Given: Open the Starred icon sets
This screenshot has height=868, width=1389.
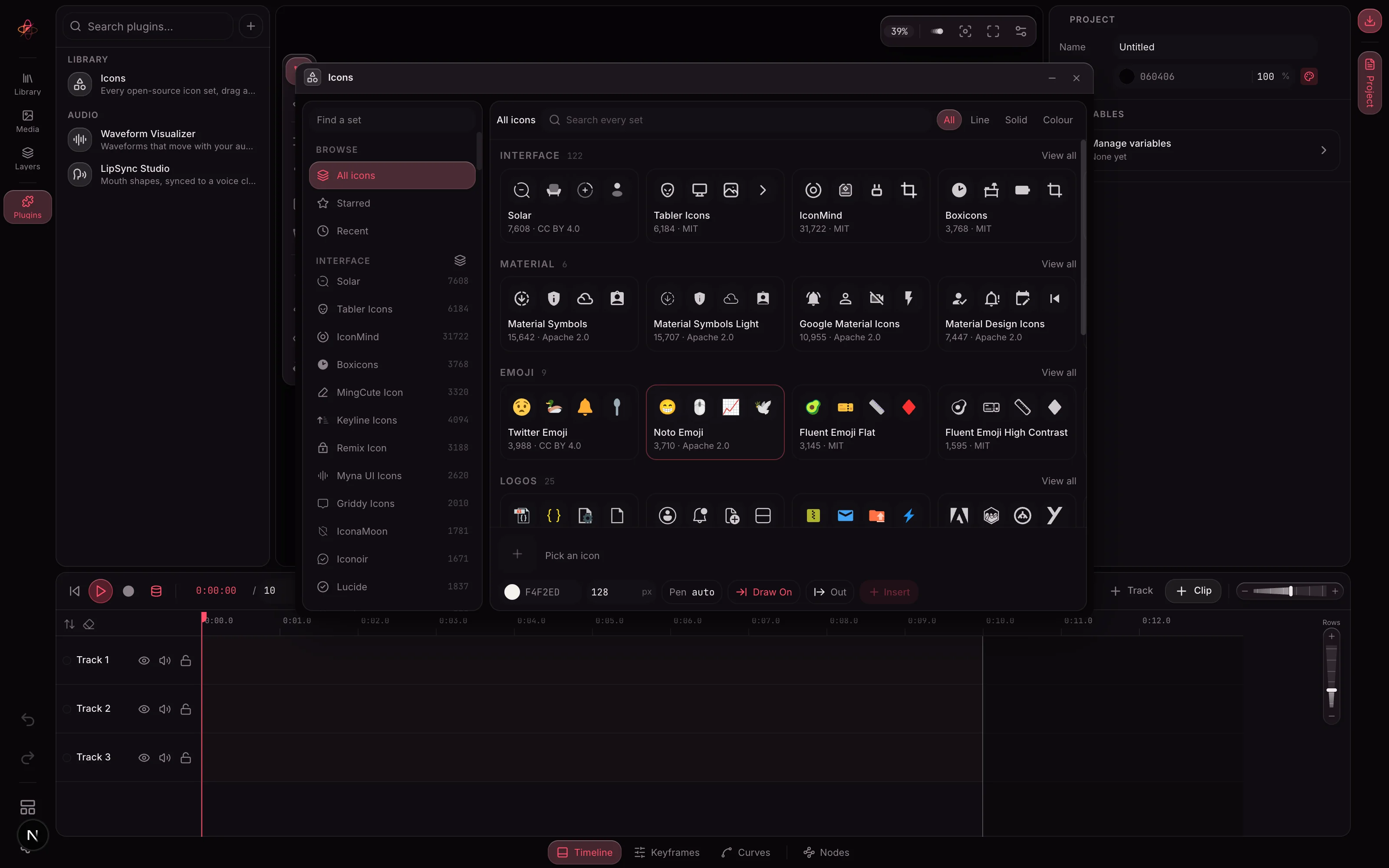Looking at the screenshot, I should 392,203.
